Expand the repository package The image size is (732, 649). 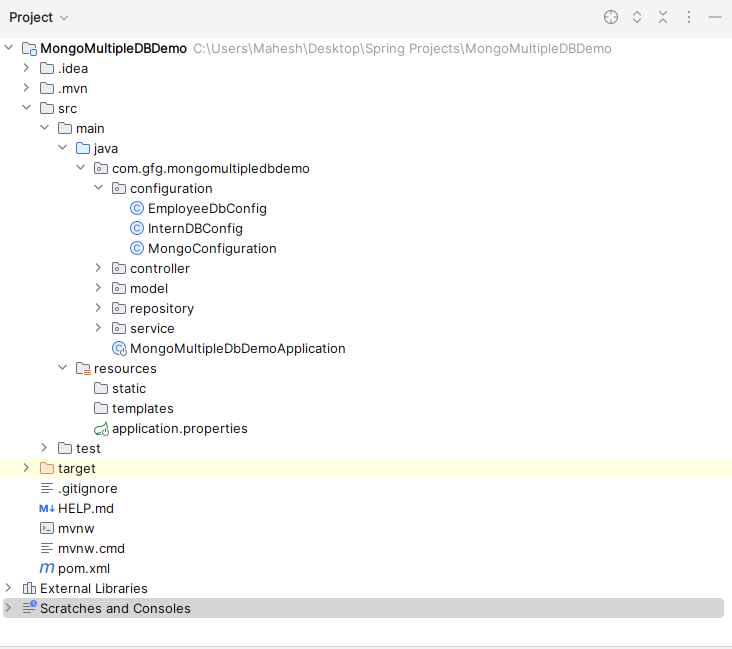(99, 308)
